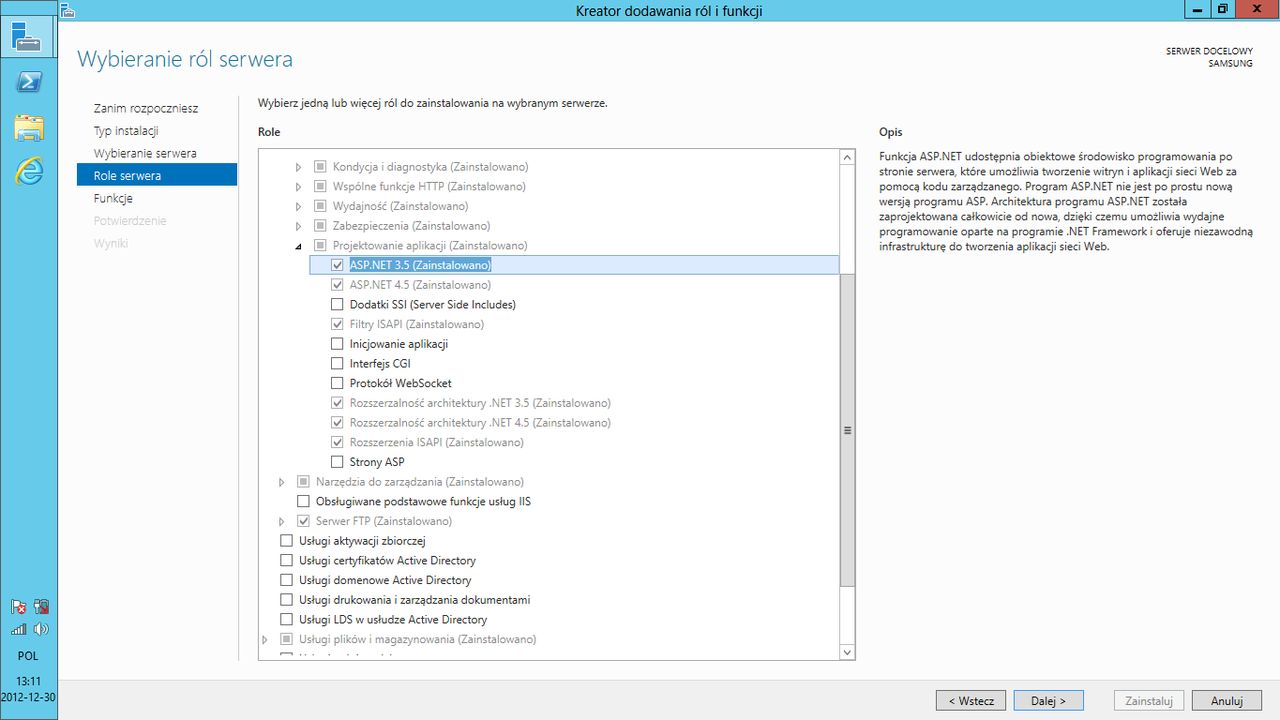Select Usługi aktywacji zbiorczej role
This screenshot has height=720, width=1280.
(287, 541)
